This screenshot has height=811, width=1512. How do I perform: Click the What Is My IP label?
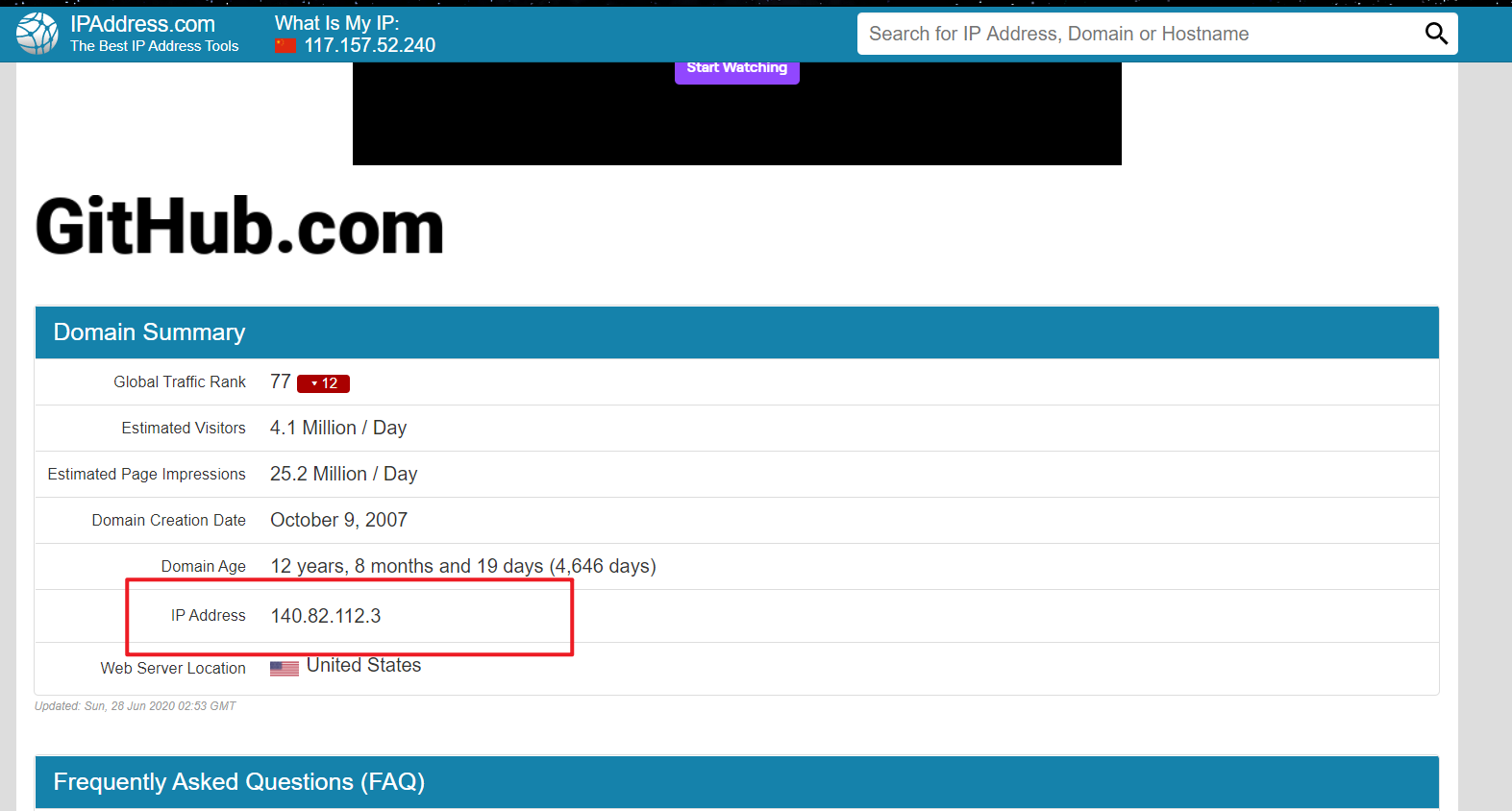coord(336,23)
